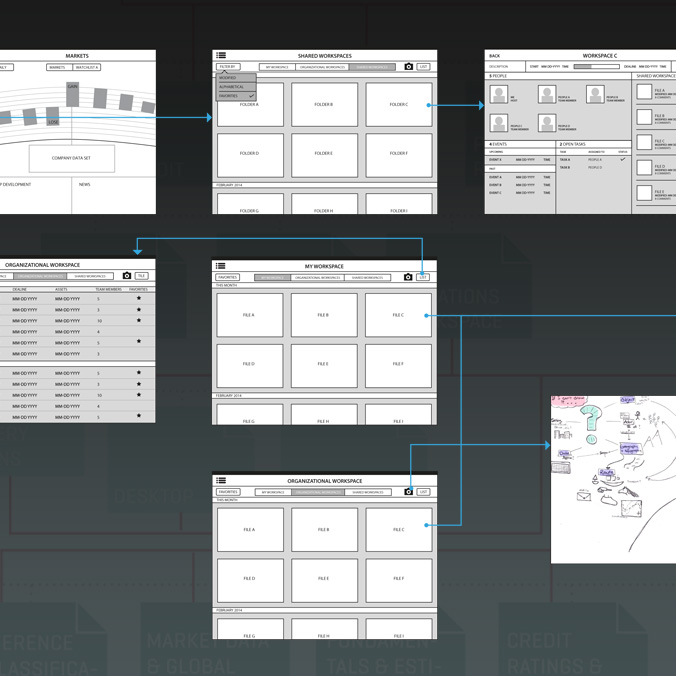676x676 pixels.
Task: Click the camera icon in My Workspace
Action: click(x=408, y=277)
